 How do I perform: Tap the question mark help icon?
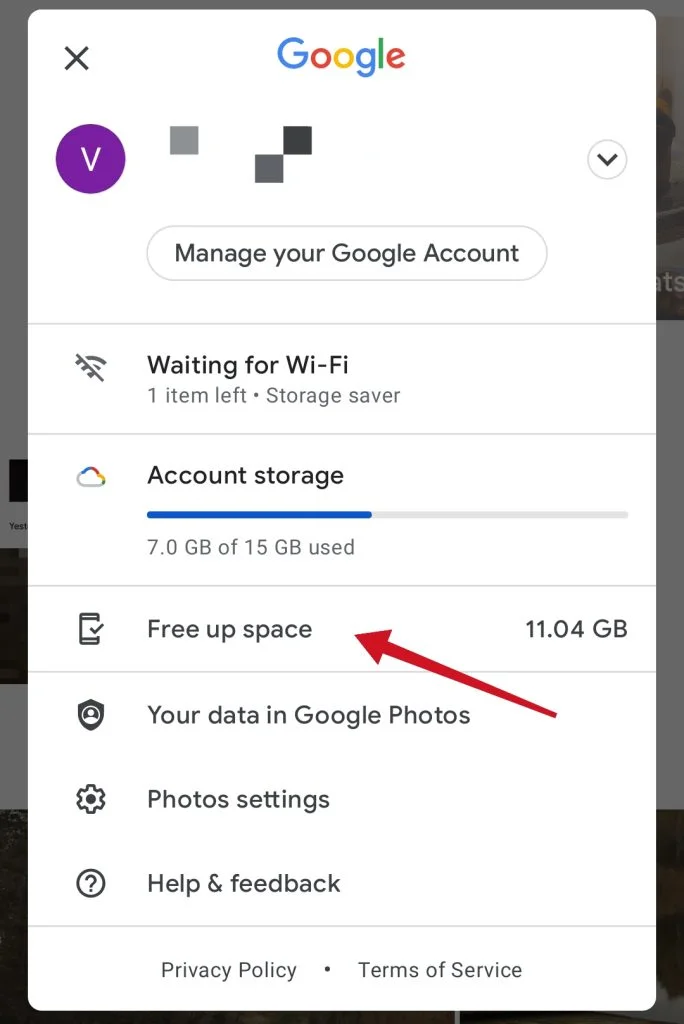click(91, 884)
